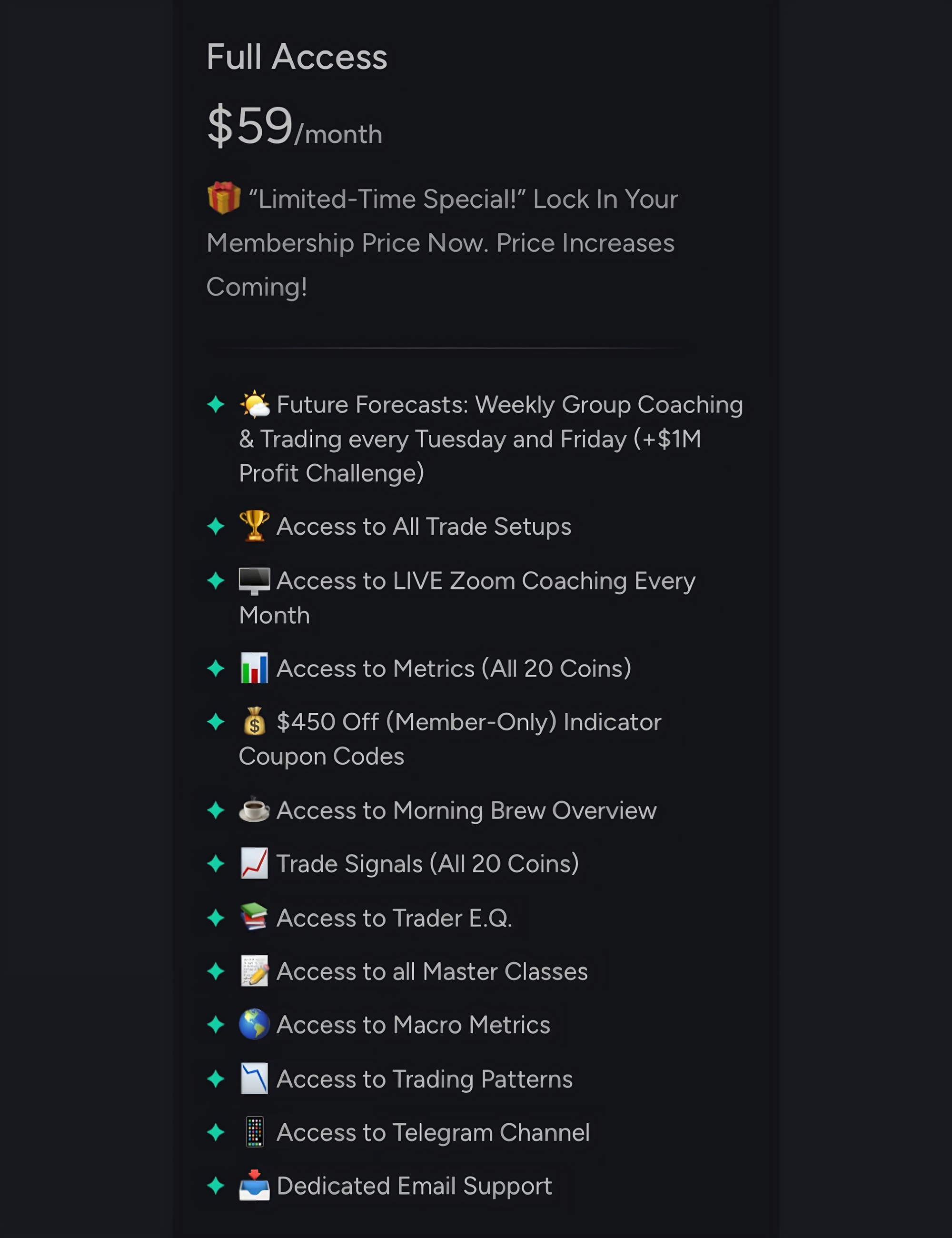Screen dimensions: 952x1238
Task: Click the Full Access plan title
Action: [x=297, y=57]
